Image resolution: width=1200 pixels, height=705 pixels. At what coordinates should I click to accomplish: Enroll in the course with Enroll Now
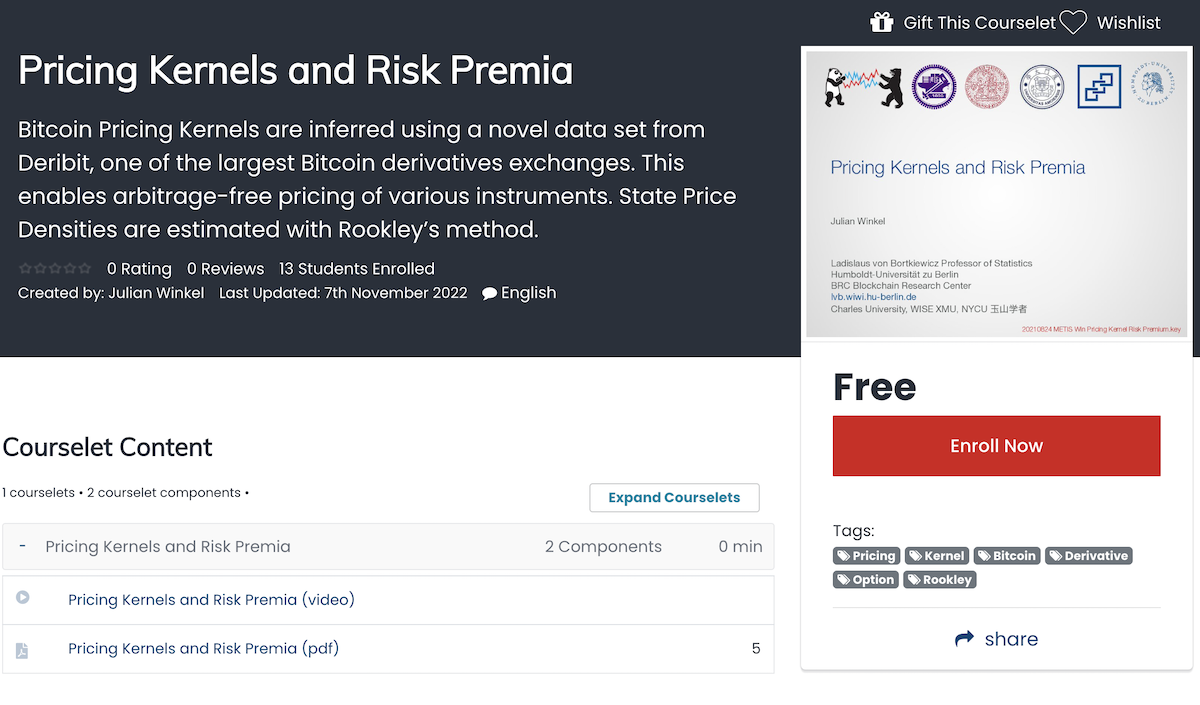click(x=996, y=446)
